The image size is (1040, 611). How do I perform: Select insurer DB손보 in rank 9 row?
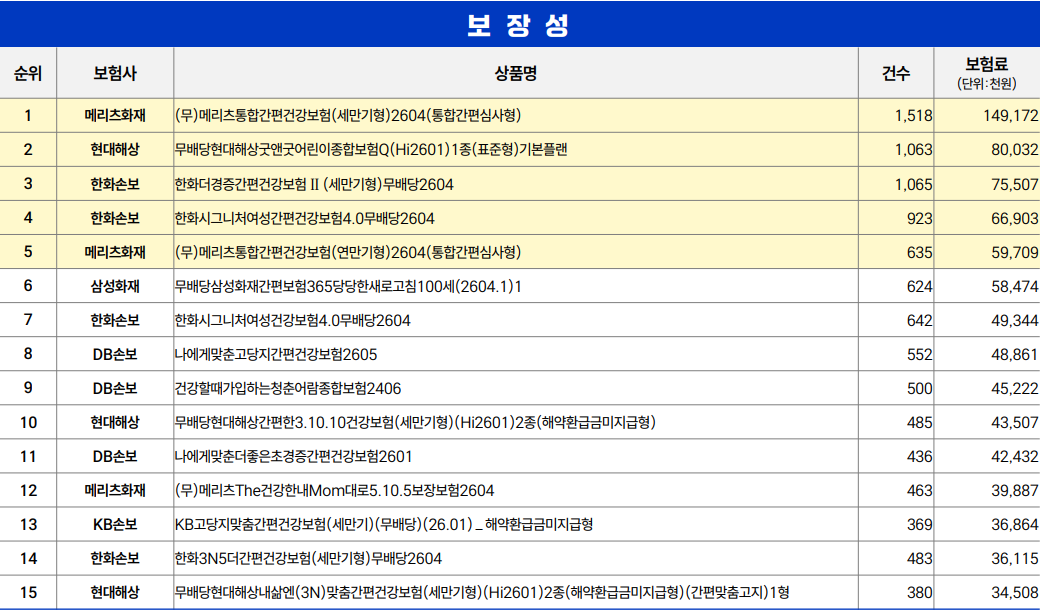115,388
